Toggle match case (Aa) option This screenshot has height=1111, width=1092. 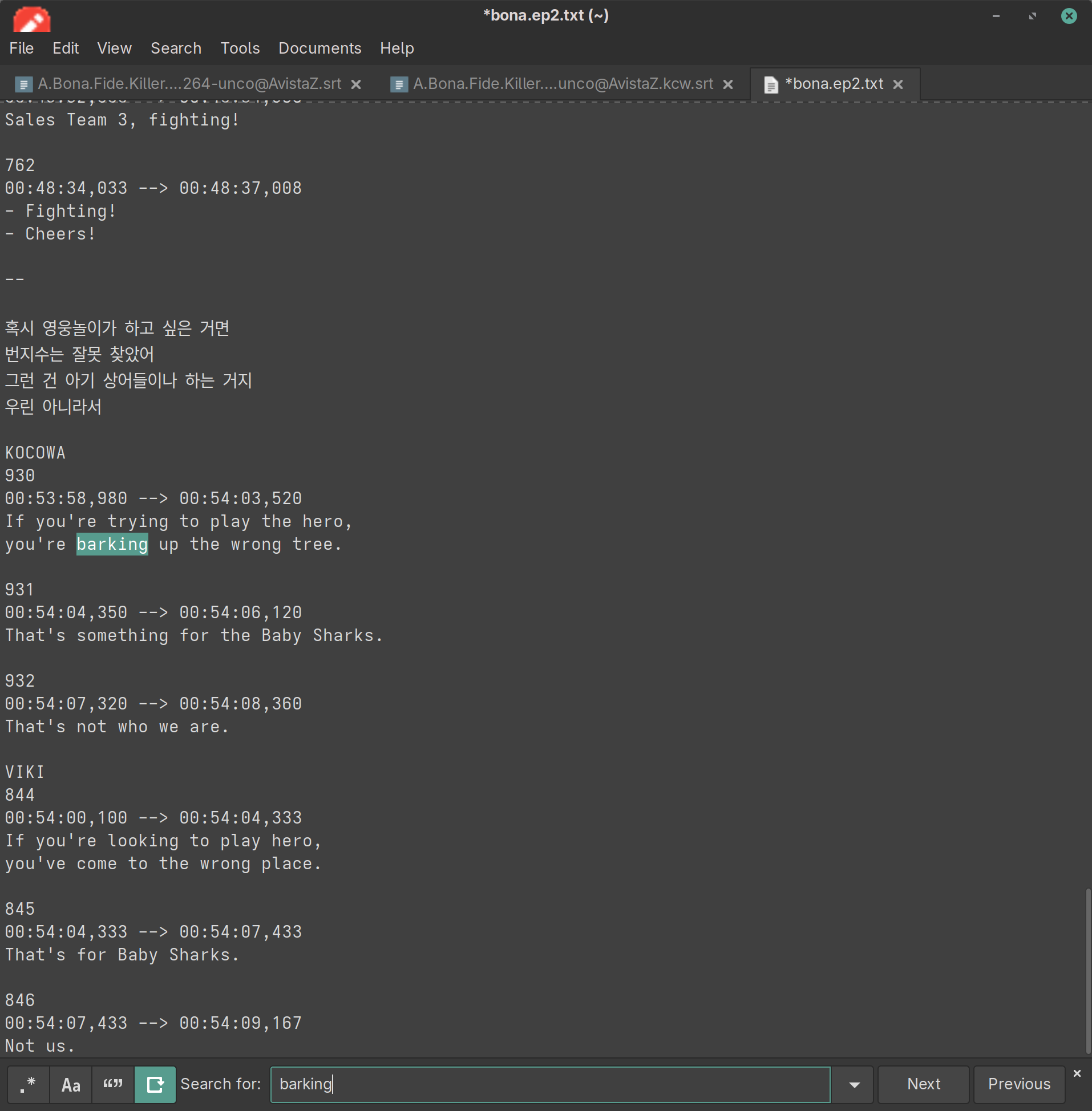(71, 1084)
